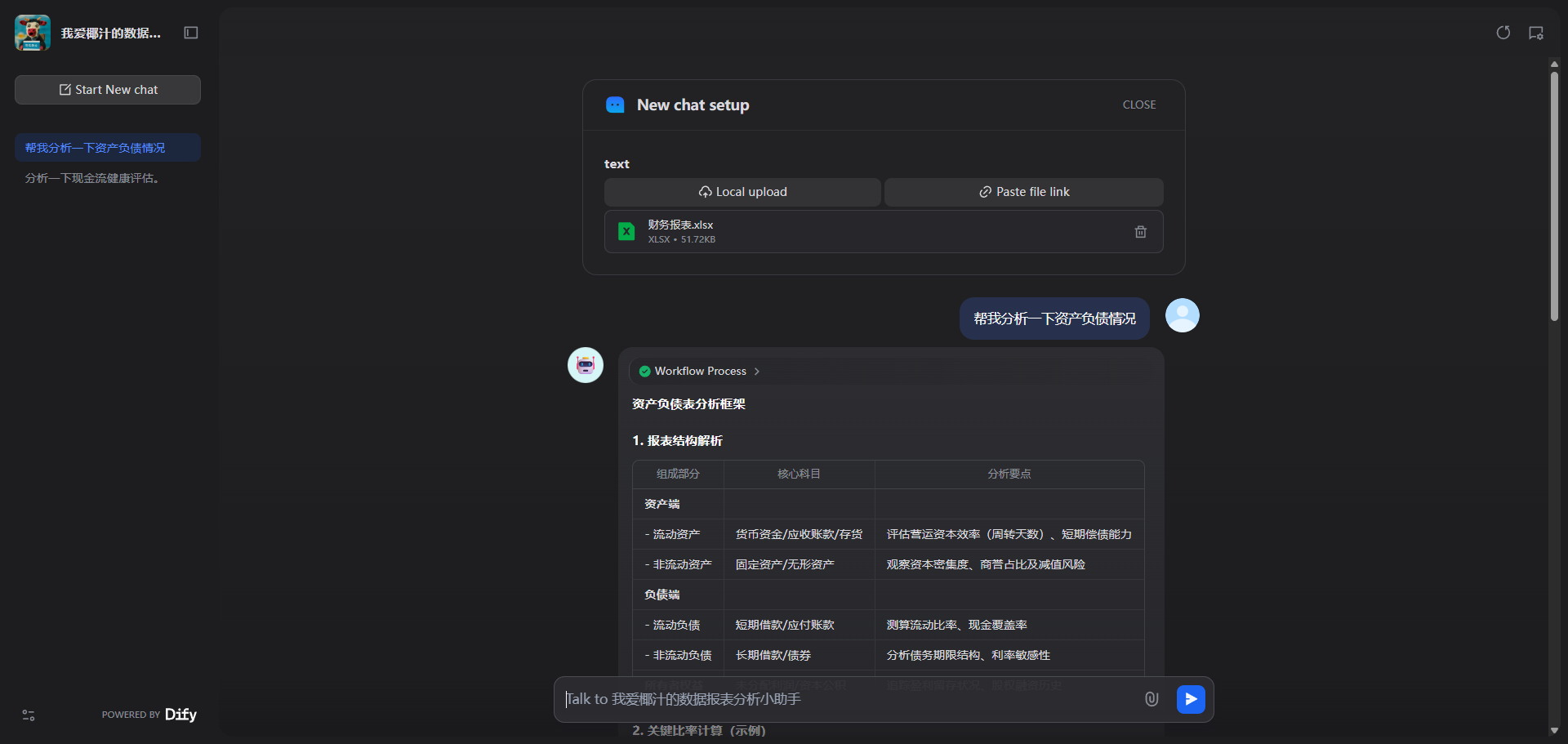Click table header 分析要点
Viewport: 1568px width, 744px height.
click(x=1009, y=474)
